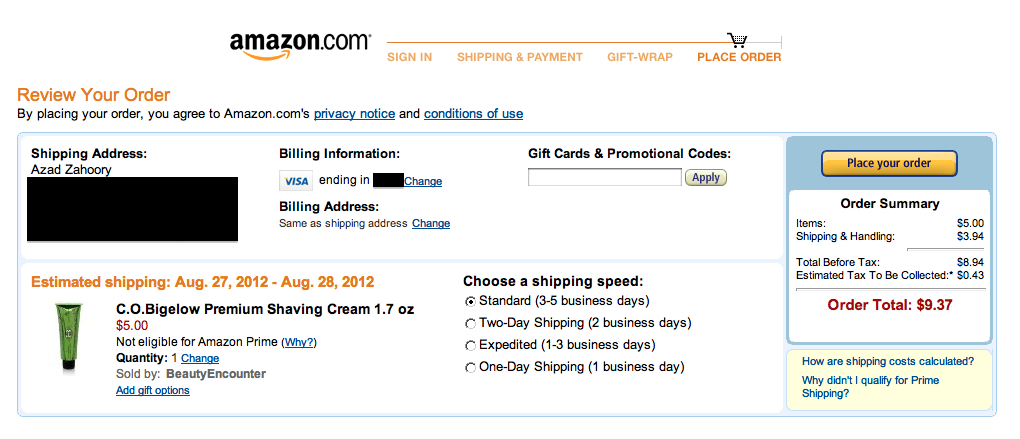
Task: Click the shopping cart icon
Action: click(737, 40)
